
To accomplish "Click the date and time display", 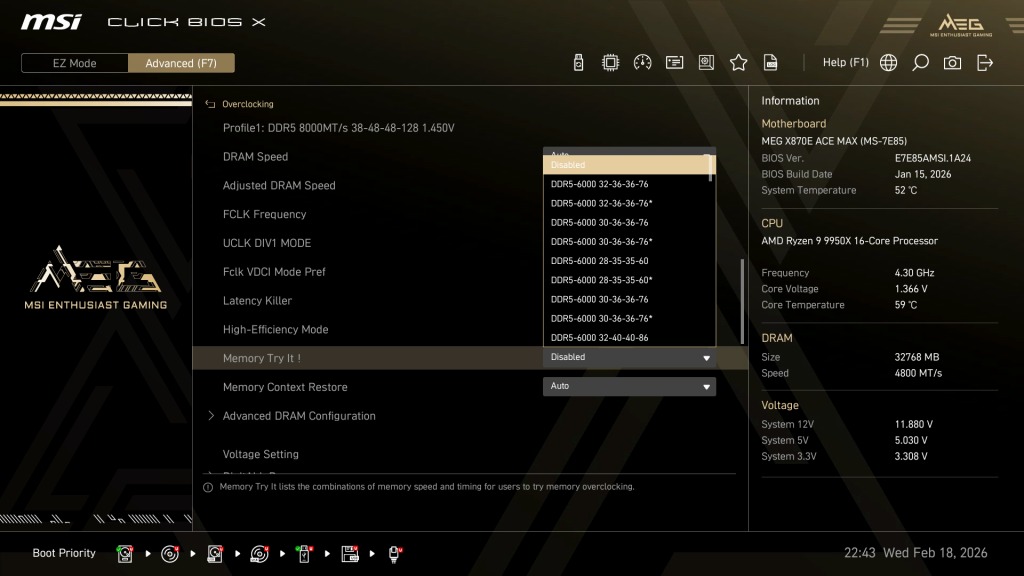I will pos(916,552).
